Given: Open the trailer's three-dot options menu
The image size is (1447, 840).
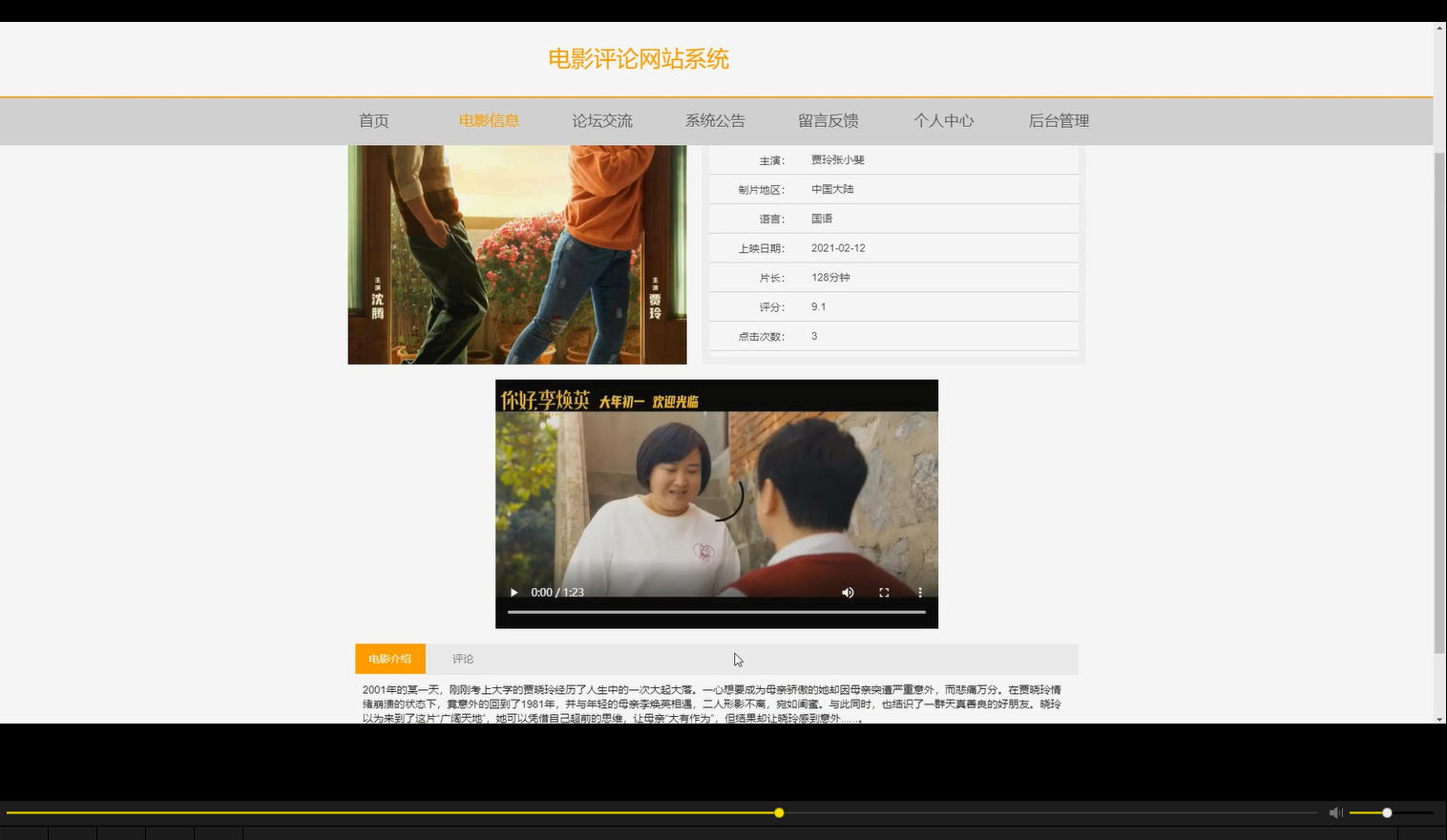Looking at the screenshot, I should tap(919, 592).
